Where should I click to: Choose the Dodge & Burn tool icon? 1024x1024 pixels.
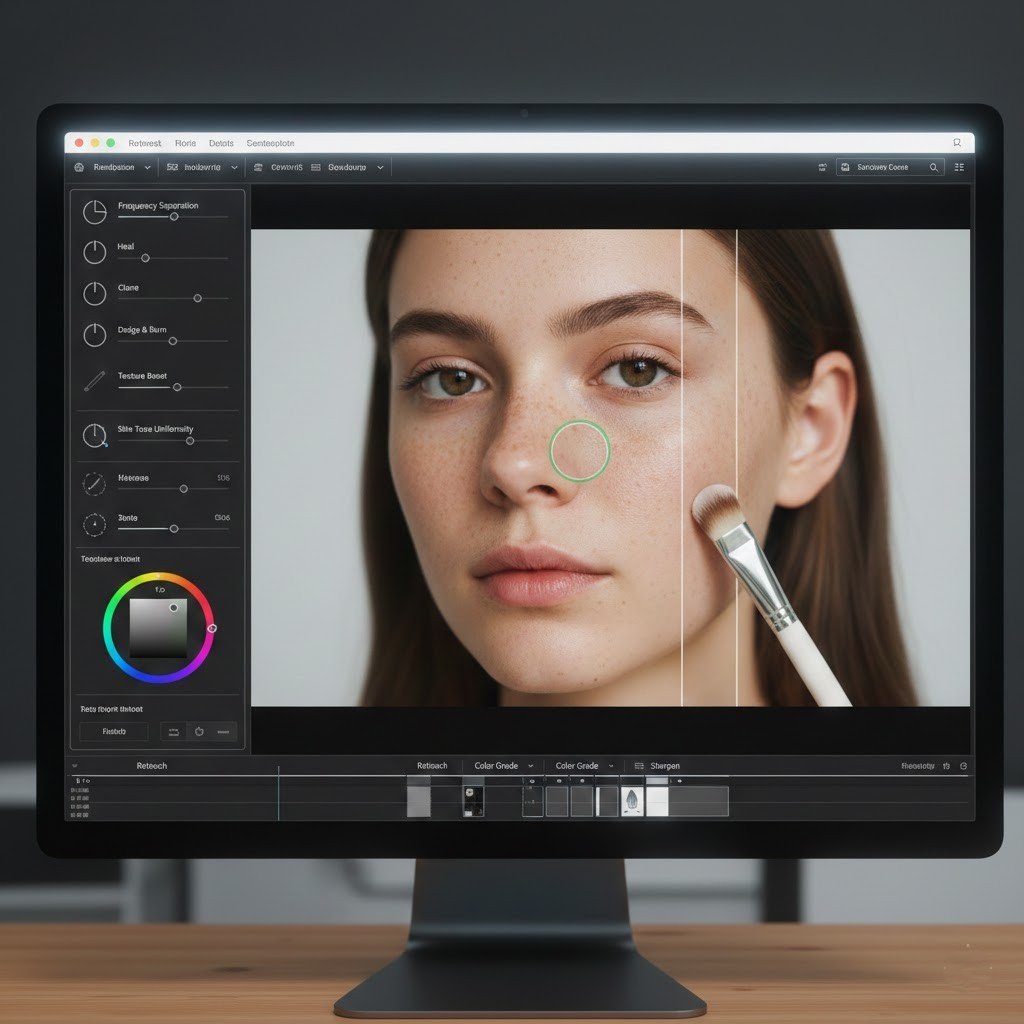[x=94, y=335]
